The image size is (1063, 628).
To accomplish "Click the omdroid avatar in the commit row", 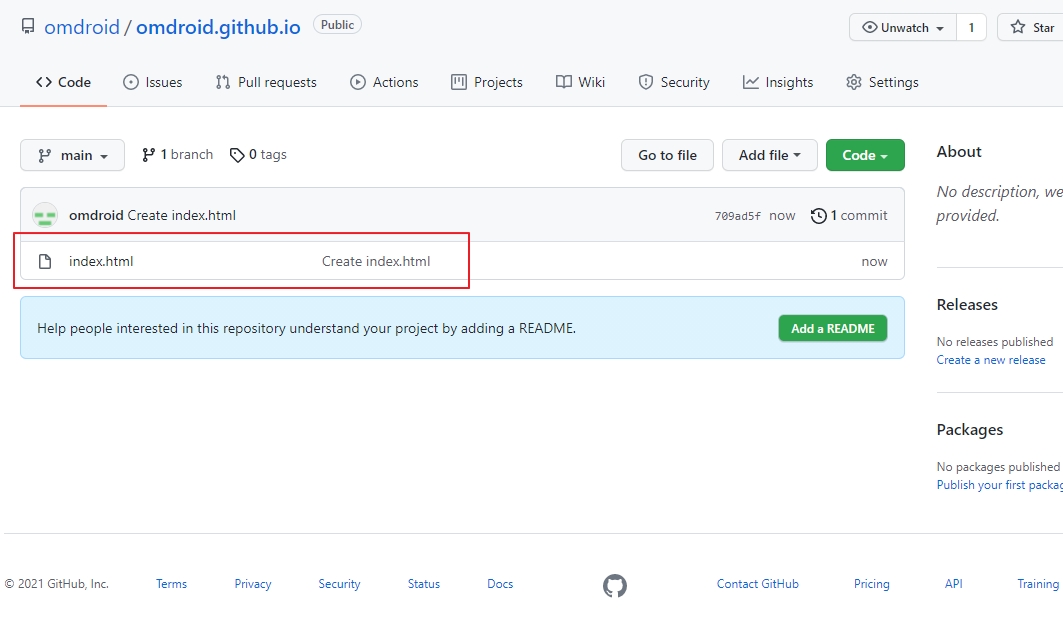I will point(45,215).
